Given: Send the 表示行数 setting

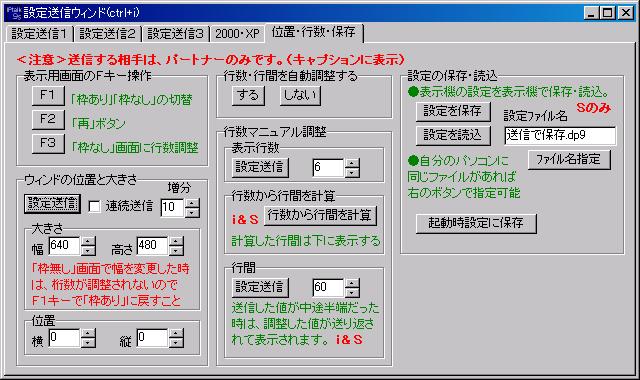Looking at the screenshot, I should [260, 167].
